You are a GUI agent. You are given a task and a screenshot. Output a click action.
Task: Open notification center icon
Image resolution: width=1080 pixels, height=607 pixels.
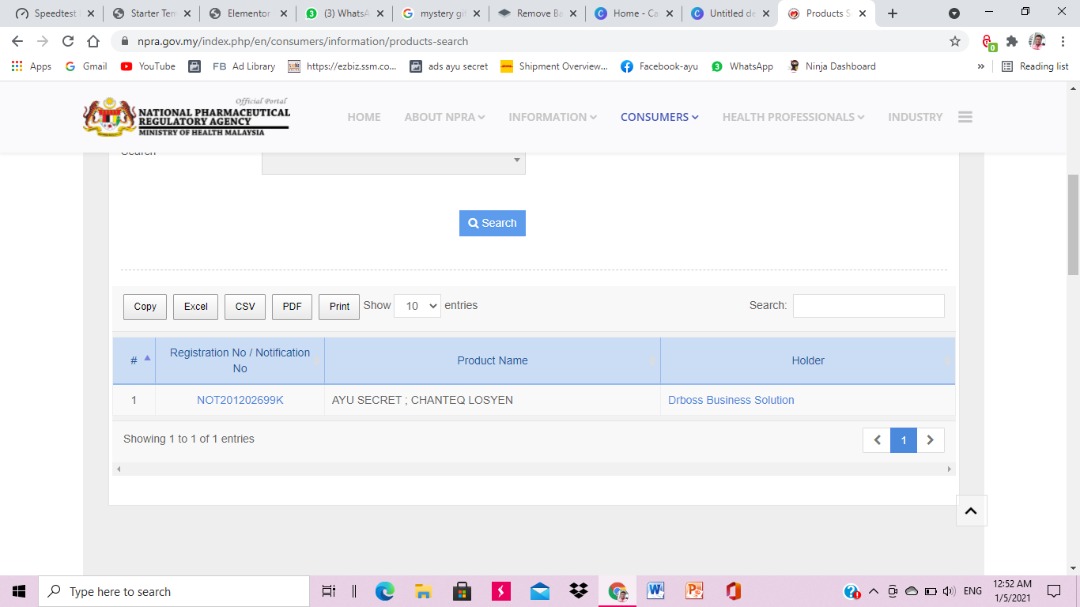pos(1054,591)
